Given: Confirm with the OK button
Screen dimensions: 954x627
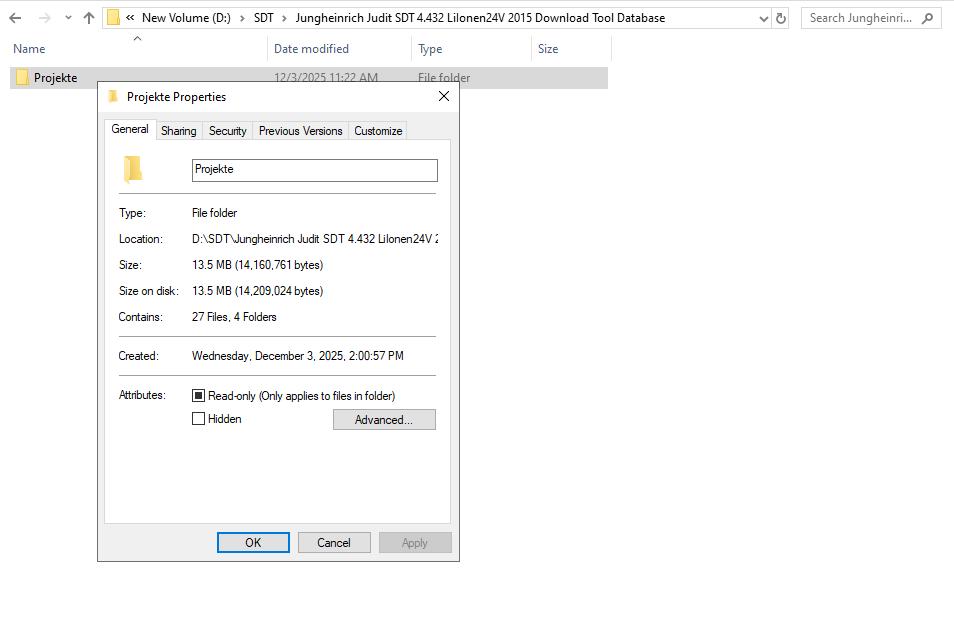Looking at the screenshot, I should click(253, 542).
